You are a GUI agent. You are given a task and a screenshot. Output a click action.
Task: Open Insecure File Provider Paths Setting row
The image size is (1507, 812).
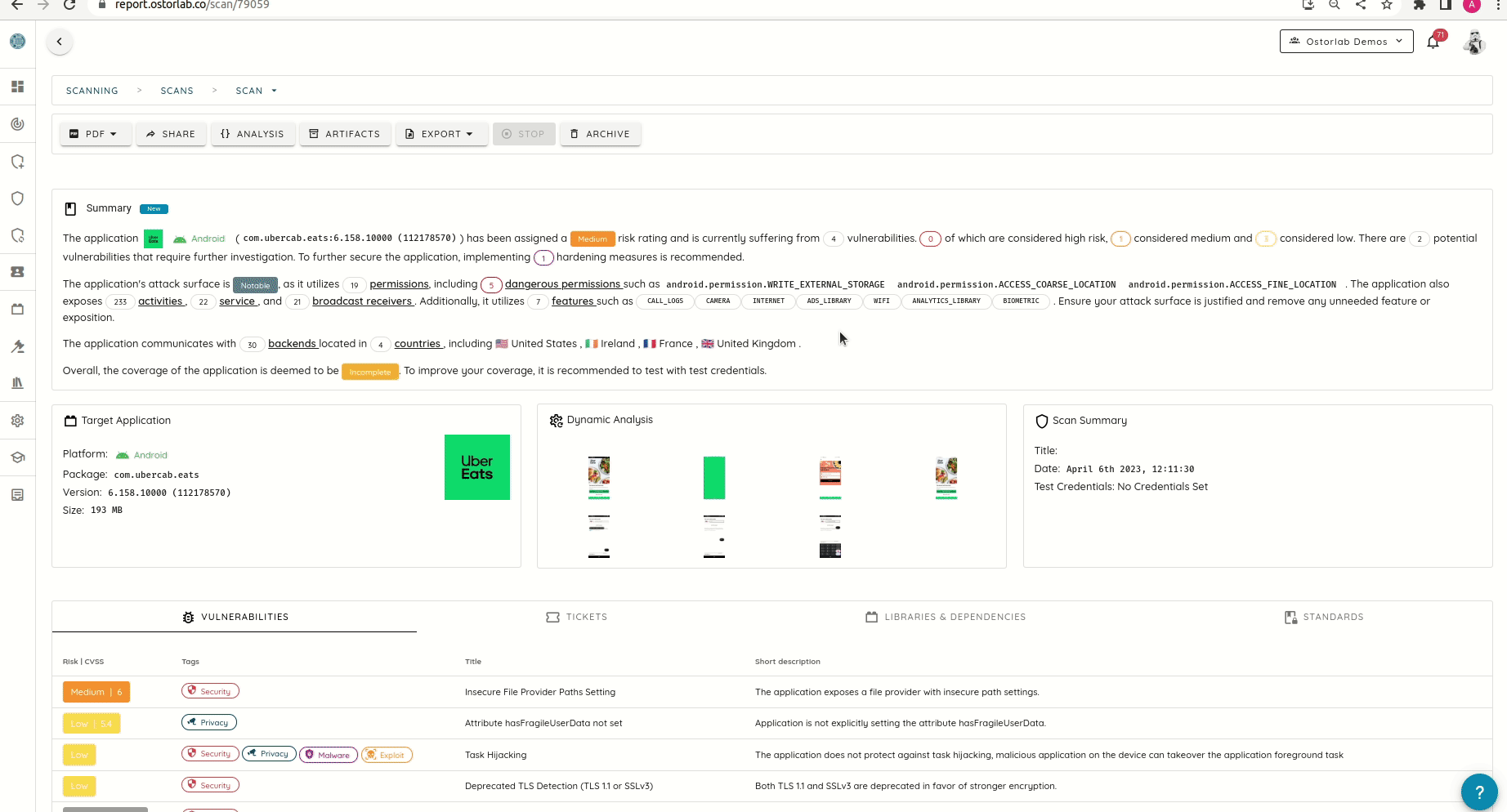tap(772, 692)
